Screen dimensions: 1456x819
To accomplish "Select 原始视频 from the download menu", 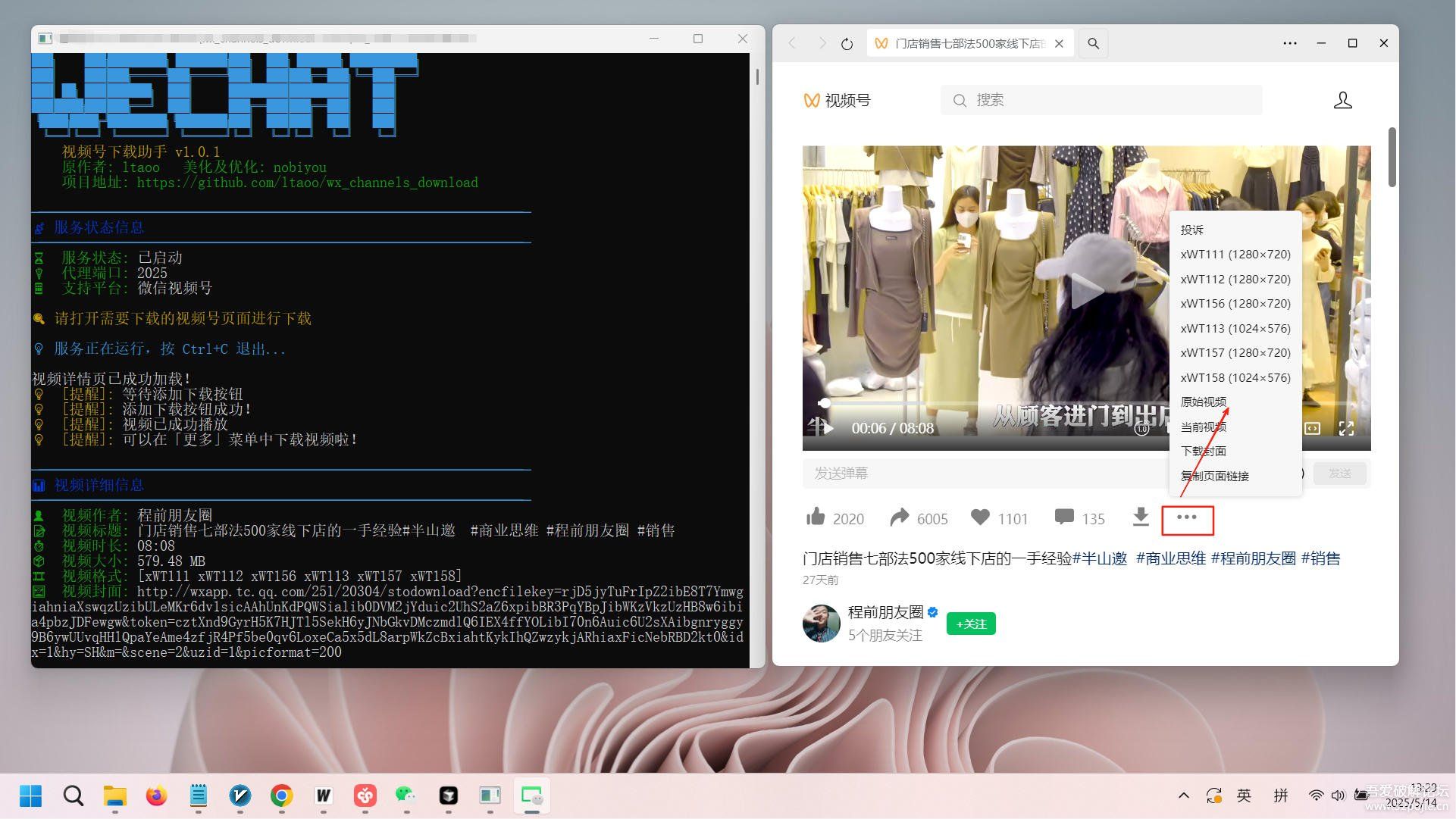I will coord(1203,402).
